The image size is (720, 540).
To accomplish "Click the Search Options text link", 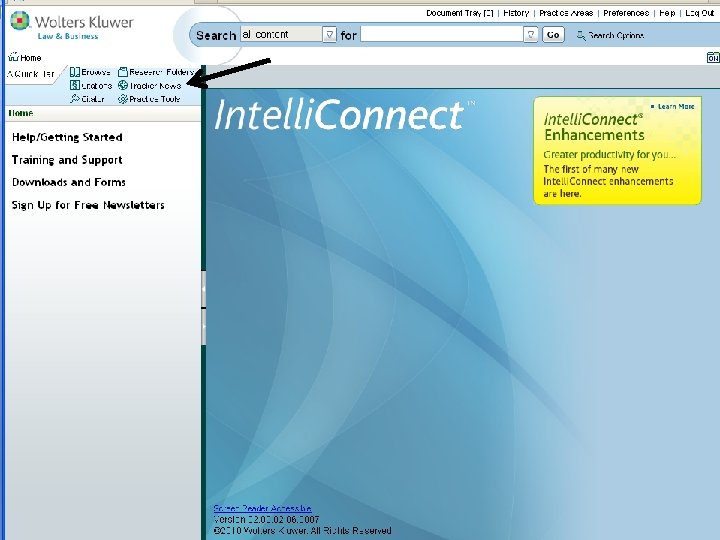I will pos(616,35).
